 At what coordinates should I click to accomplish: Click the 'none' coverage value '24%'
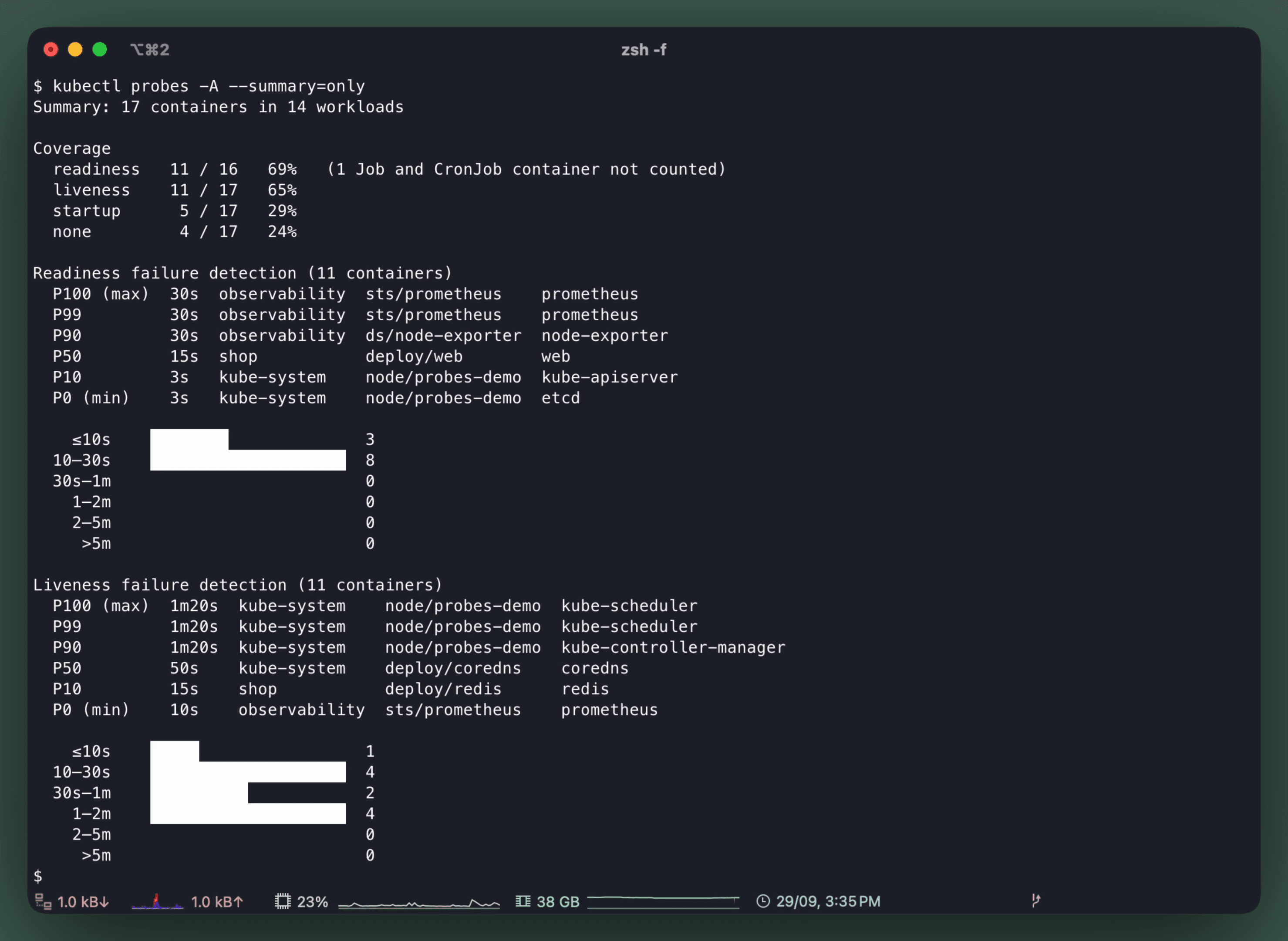pyautogui.click(x=282, y=232)
